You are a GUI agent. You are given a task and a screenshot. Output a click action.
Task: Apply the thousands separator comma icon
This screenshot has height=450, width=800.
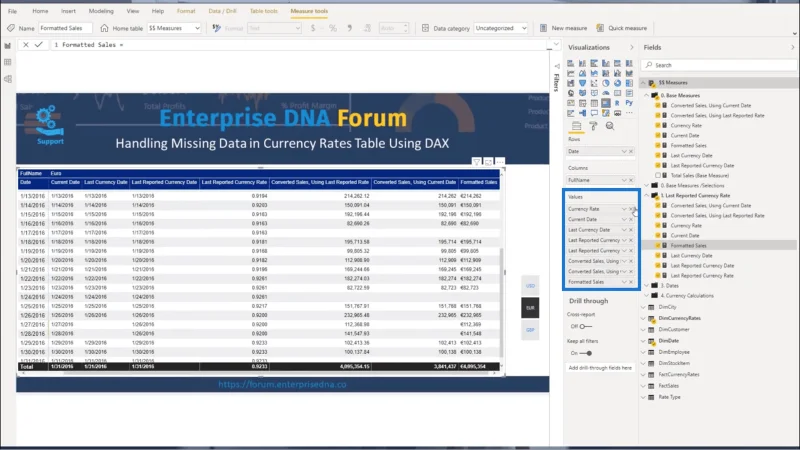(x=349, y=29)
